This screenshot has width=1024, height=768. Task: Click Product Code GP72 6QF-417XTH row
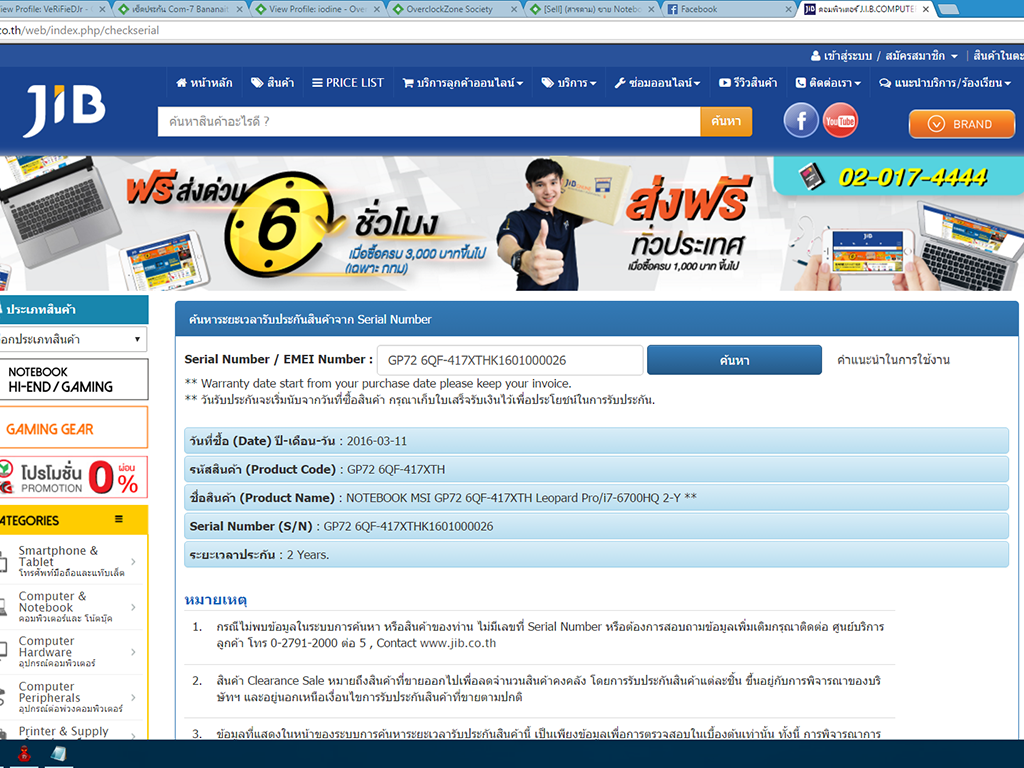click(x=596, y=469)
